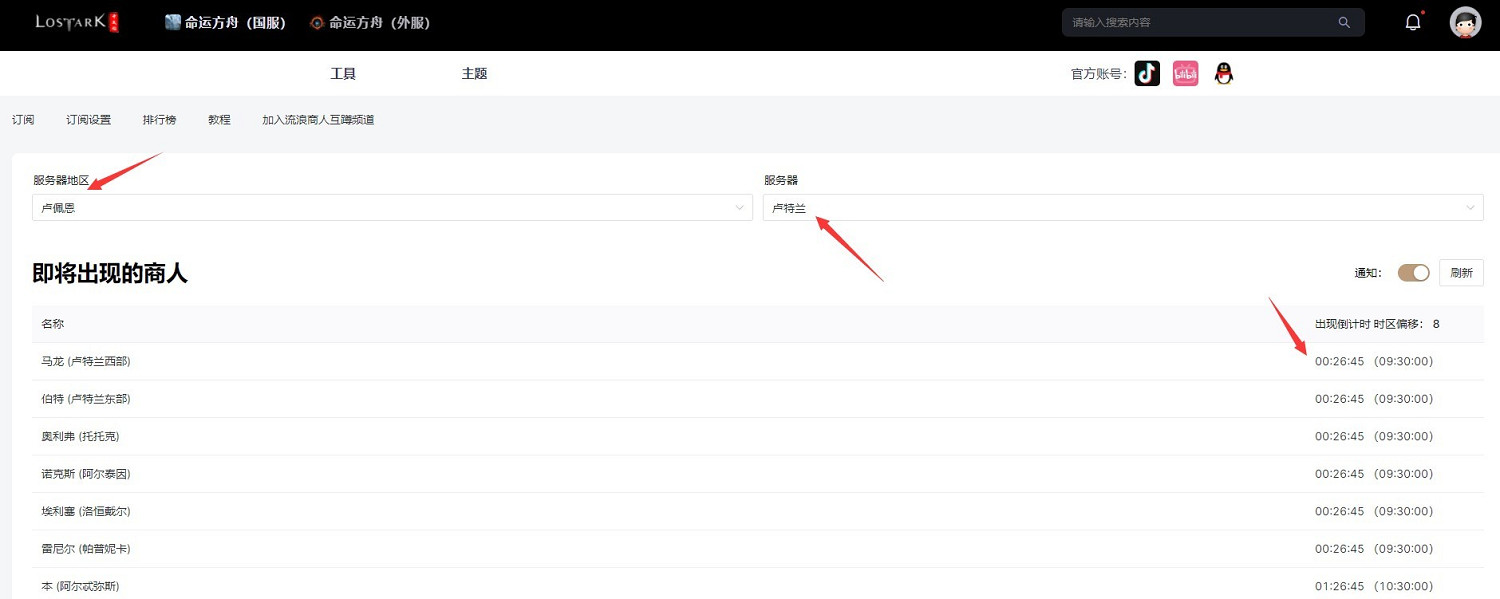This screenshot has height=599, width=1500.
Task: Toggle the 通知 notification switch
Action: [1413, 272]
